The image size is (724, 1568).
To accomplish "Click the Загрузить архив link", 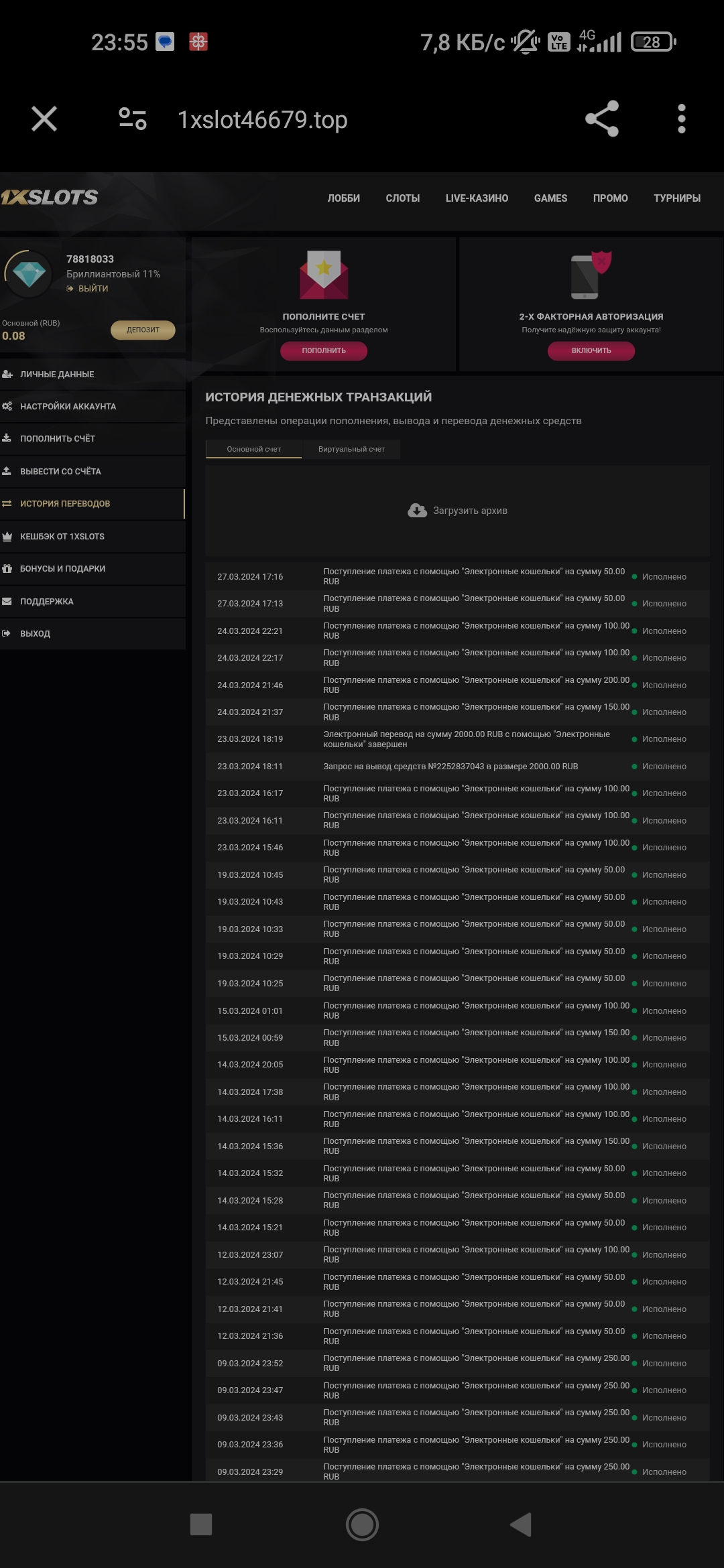I will point(470,511).
